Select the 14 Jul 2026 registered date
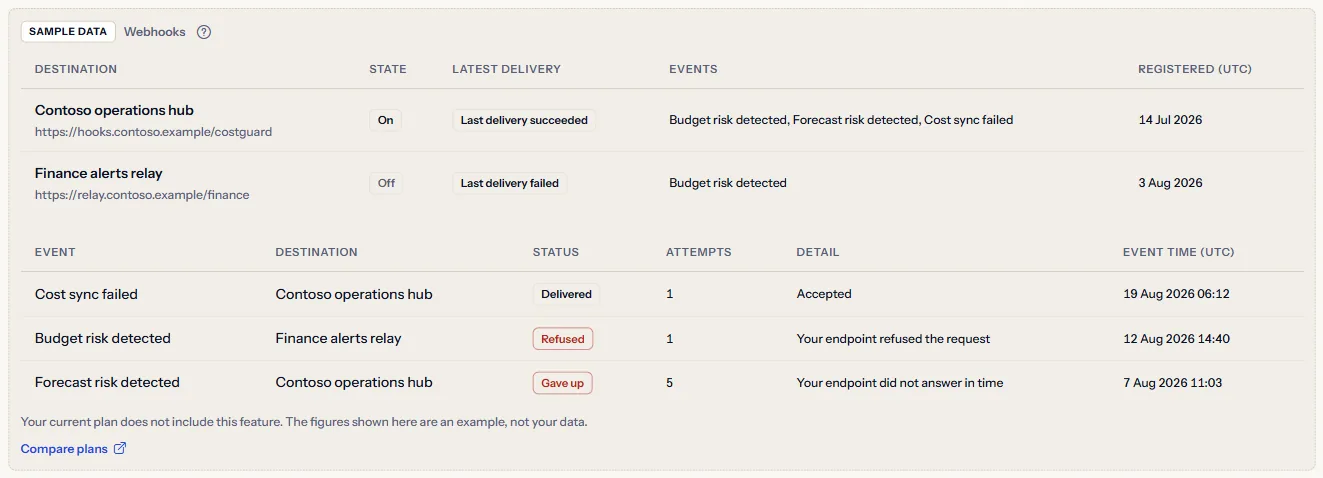The height and width of the screenshot is (478, 1323). pos(1170,120)
